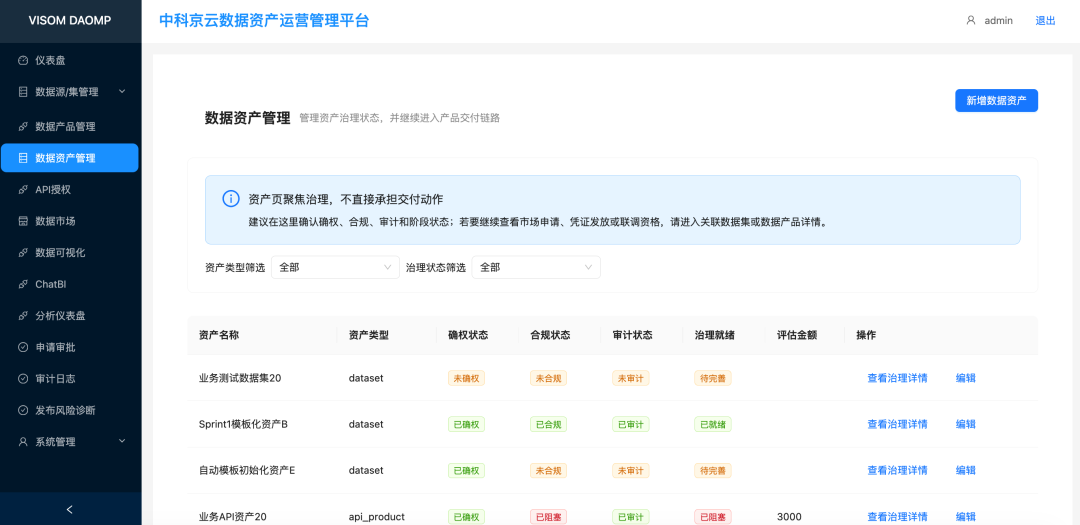View 查看治理详情 for 业务API资产20
The image size is (1080, 525).
897,516
